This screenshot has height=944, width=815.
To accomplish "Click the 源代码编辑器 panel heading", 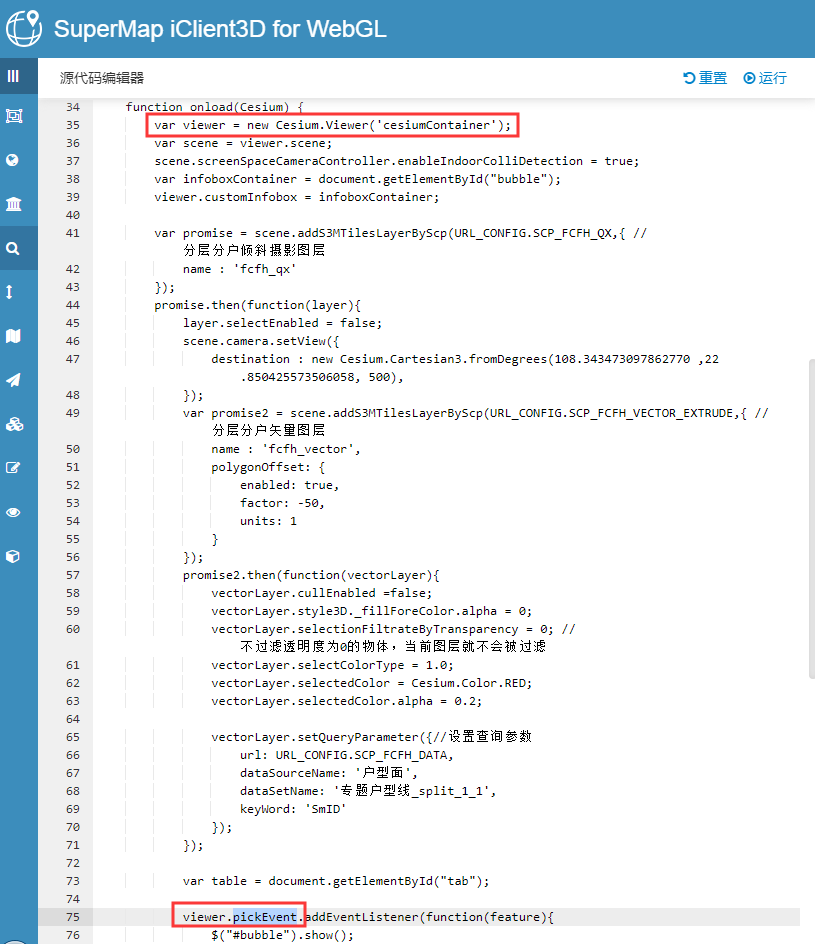I will pyautogui.click(x=102, y=78).
